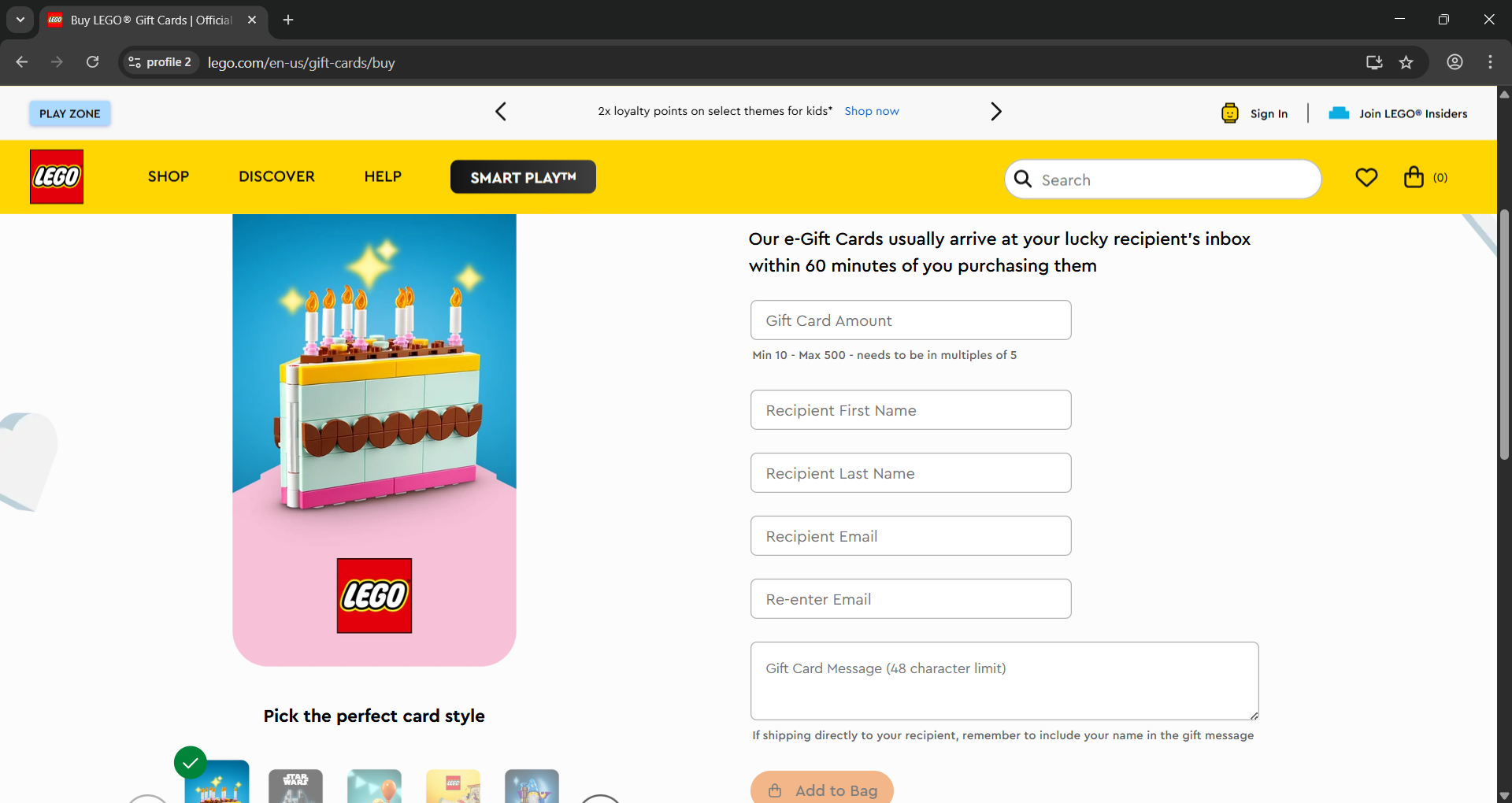1512x803 pixels.
Task: Click the blue brick Insiders icon
Action: 1339,113
